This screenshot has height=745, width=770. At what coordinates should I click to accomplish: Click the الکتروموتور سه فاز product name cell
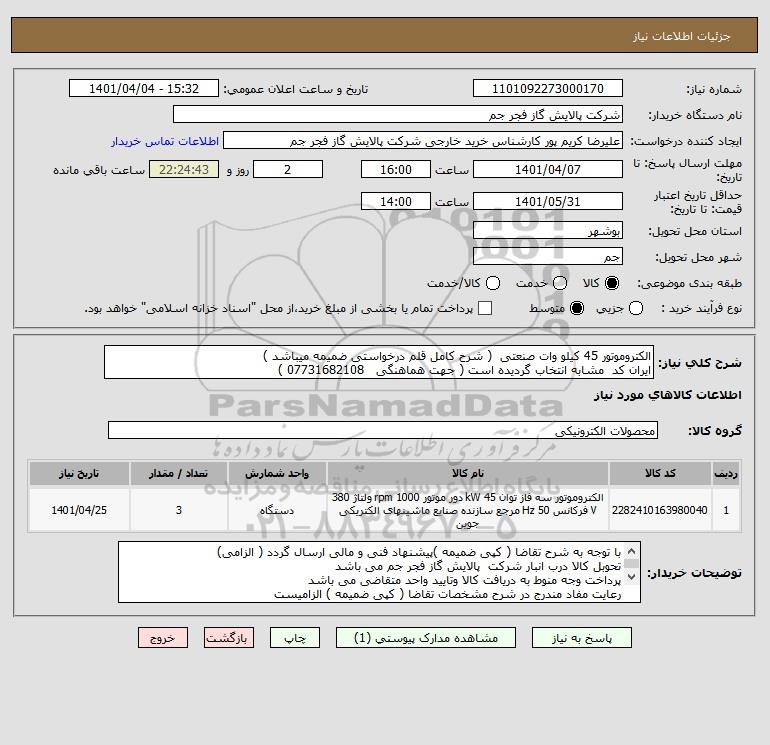(x=468, y=510)
